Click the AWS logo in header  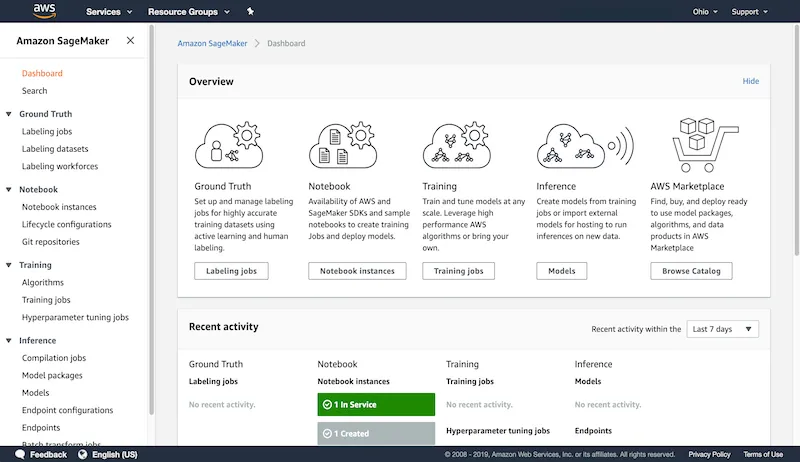(44, 12)
